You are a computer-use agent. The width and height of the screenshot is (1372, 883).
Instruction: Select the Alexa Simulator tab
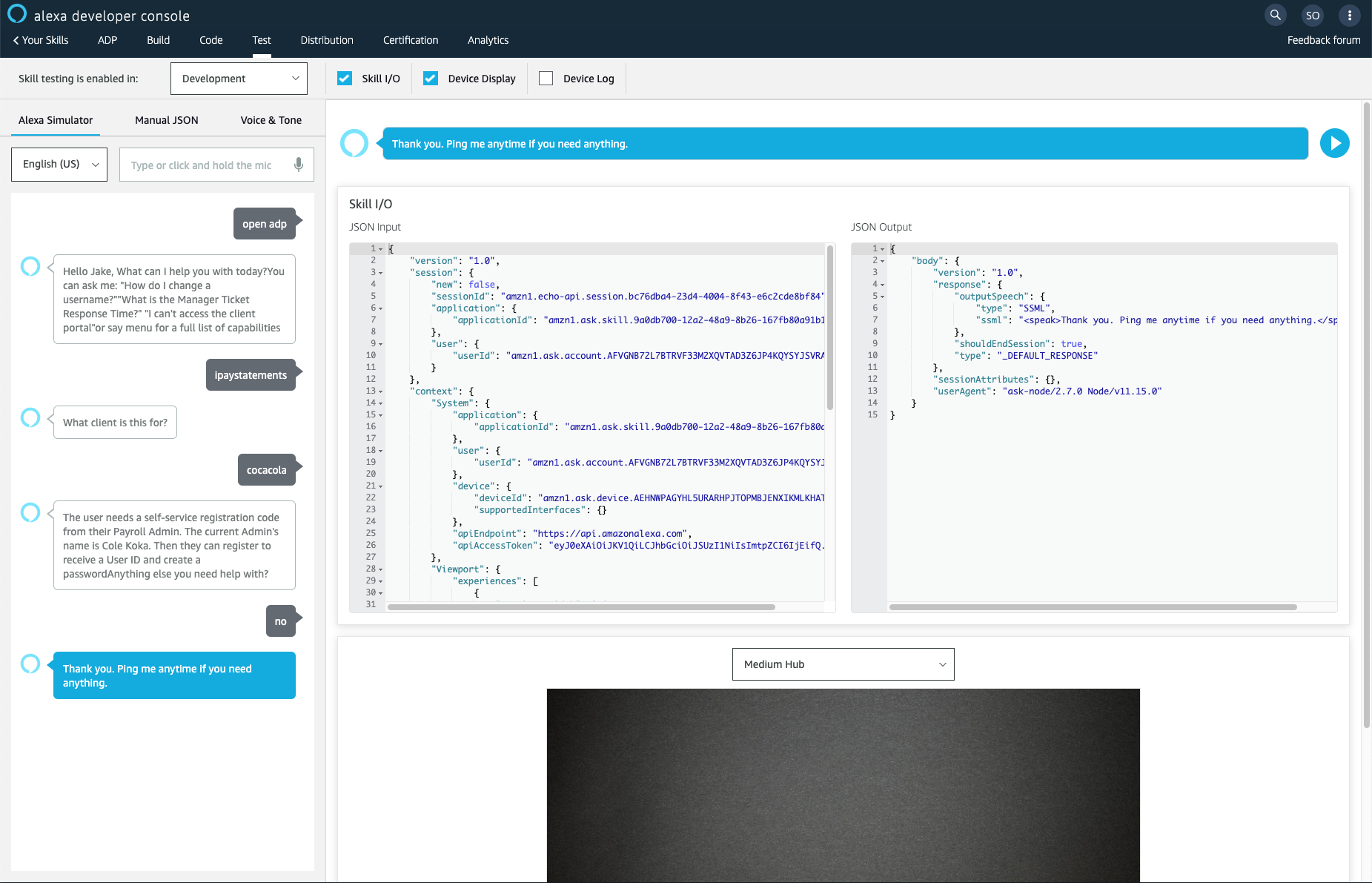56,120
